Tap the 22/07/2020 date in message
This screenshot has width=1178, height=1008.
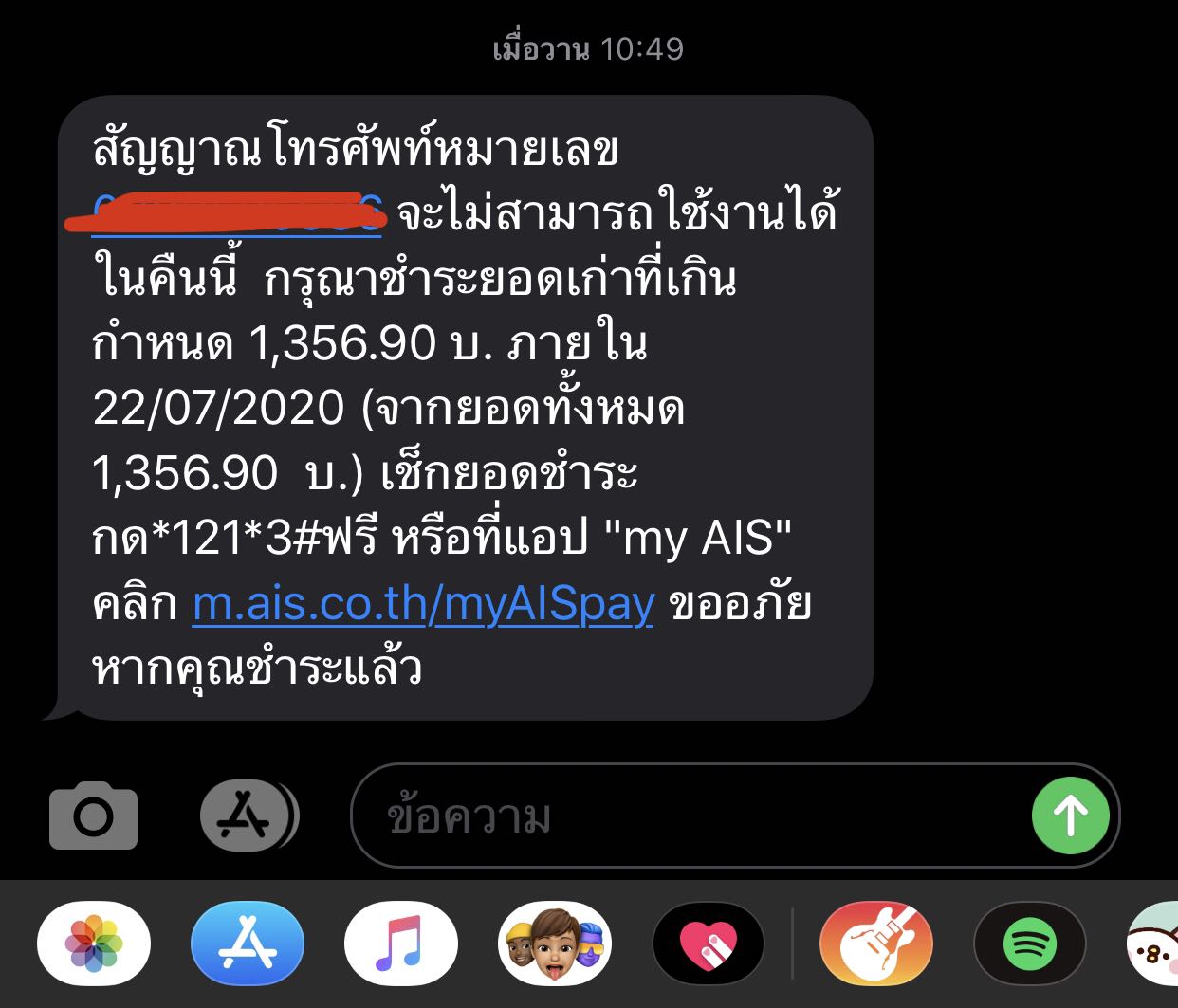tap(219, 408)
